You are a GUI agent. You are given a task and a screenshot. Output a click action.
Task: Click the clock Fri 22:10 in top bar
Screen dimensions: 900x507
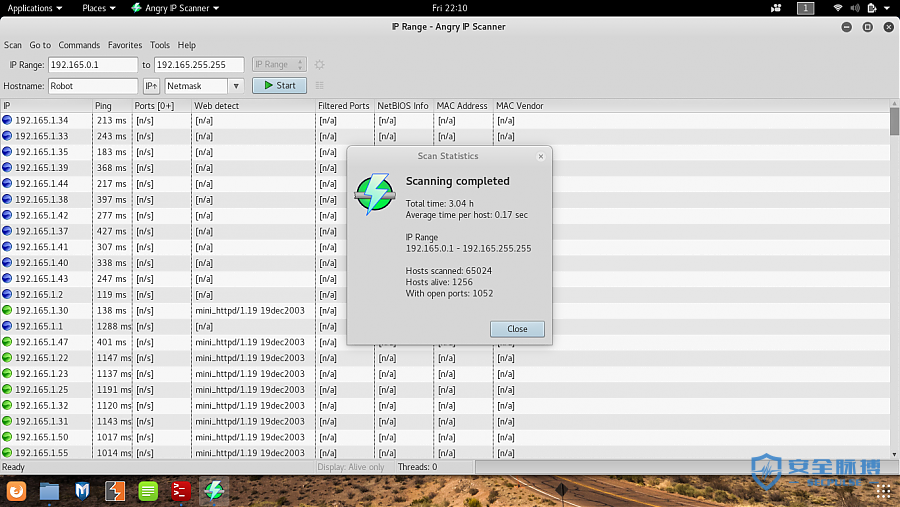tap(449, 8)
